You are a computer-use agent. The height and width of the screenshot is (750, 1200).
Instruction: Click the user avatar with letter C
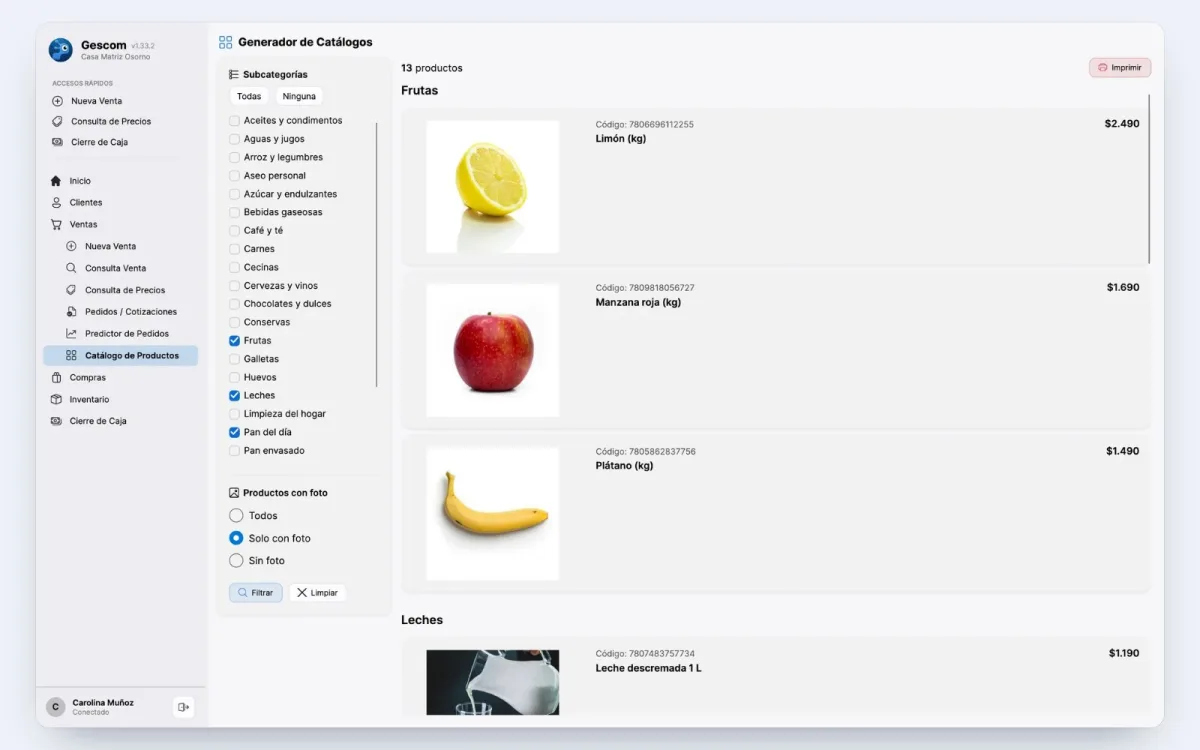click(x=56, y=707)
